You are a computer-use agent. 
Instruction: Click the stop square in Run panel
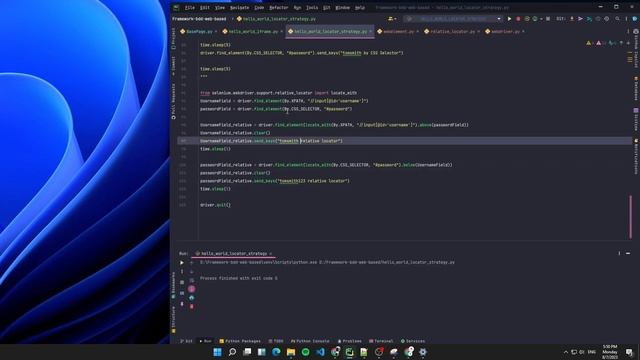coord(182,282)
